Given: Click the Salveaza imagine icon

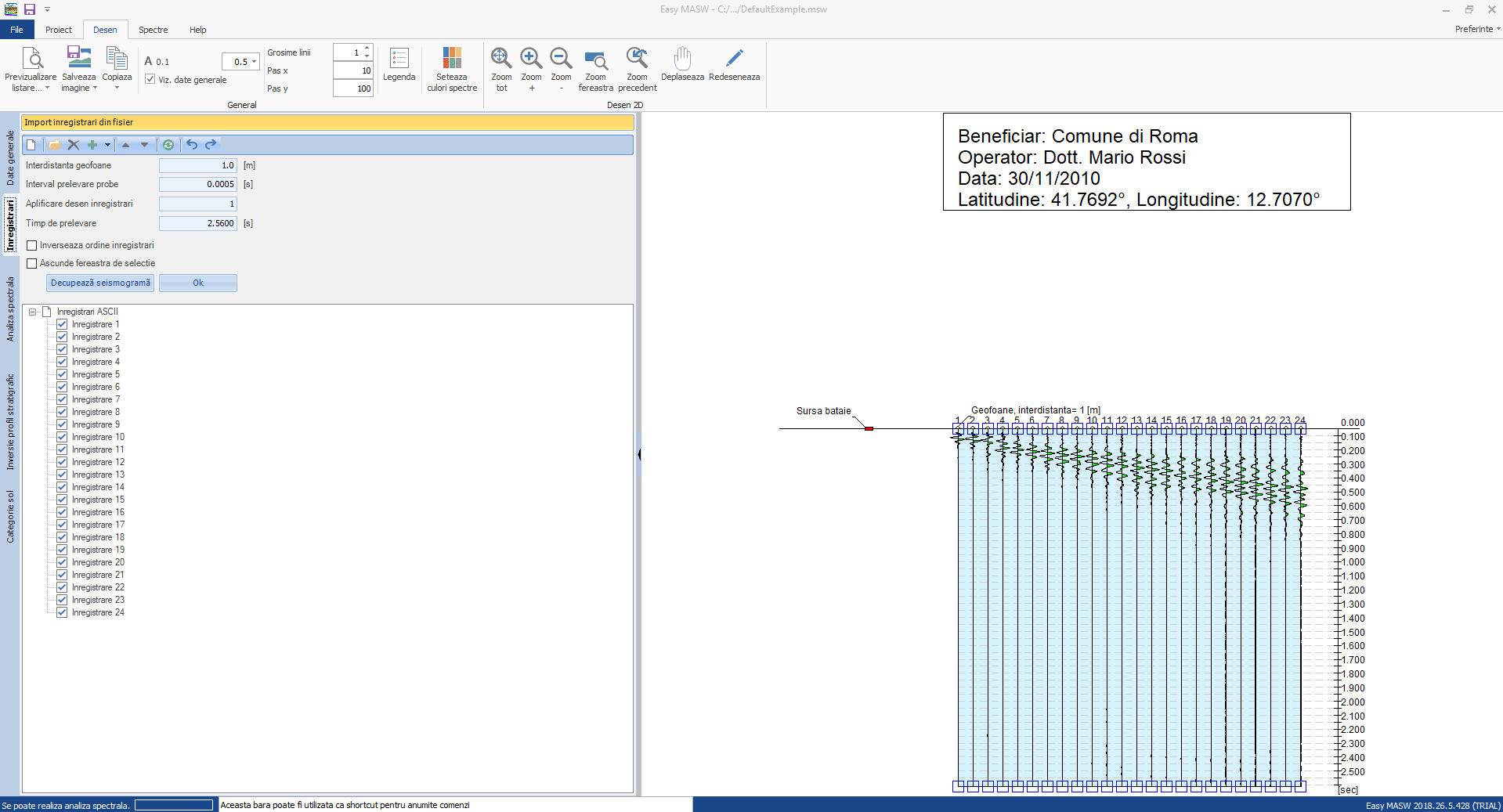Looking at the screenshot, I should click(x=78, y=58).
